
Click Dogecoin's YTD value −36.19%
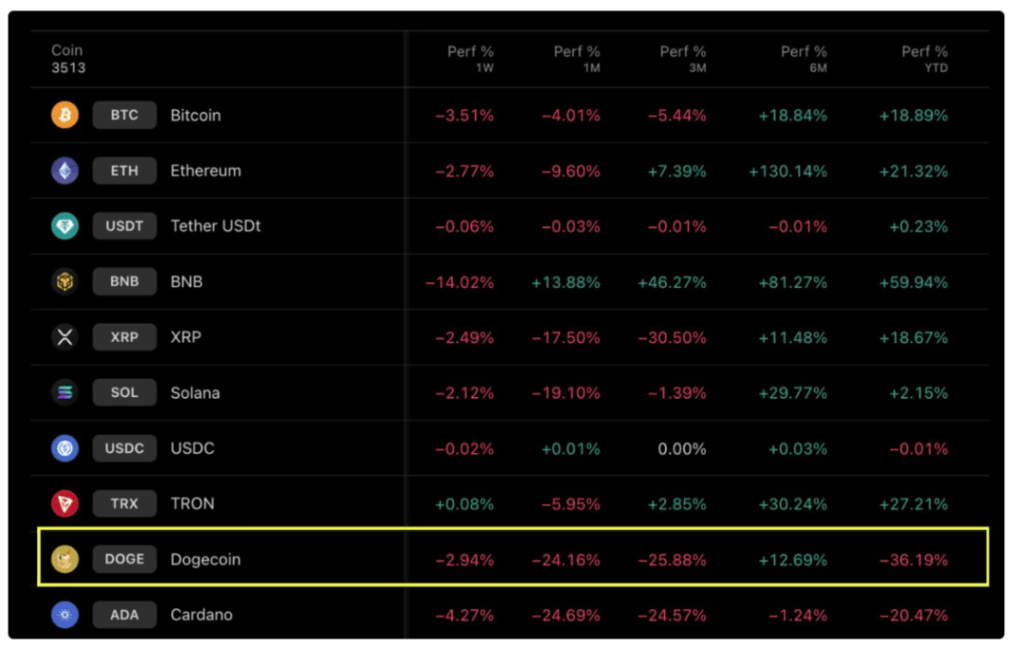pyautogui.click(x=919, y=560)
